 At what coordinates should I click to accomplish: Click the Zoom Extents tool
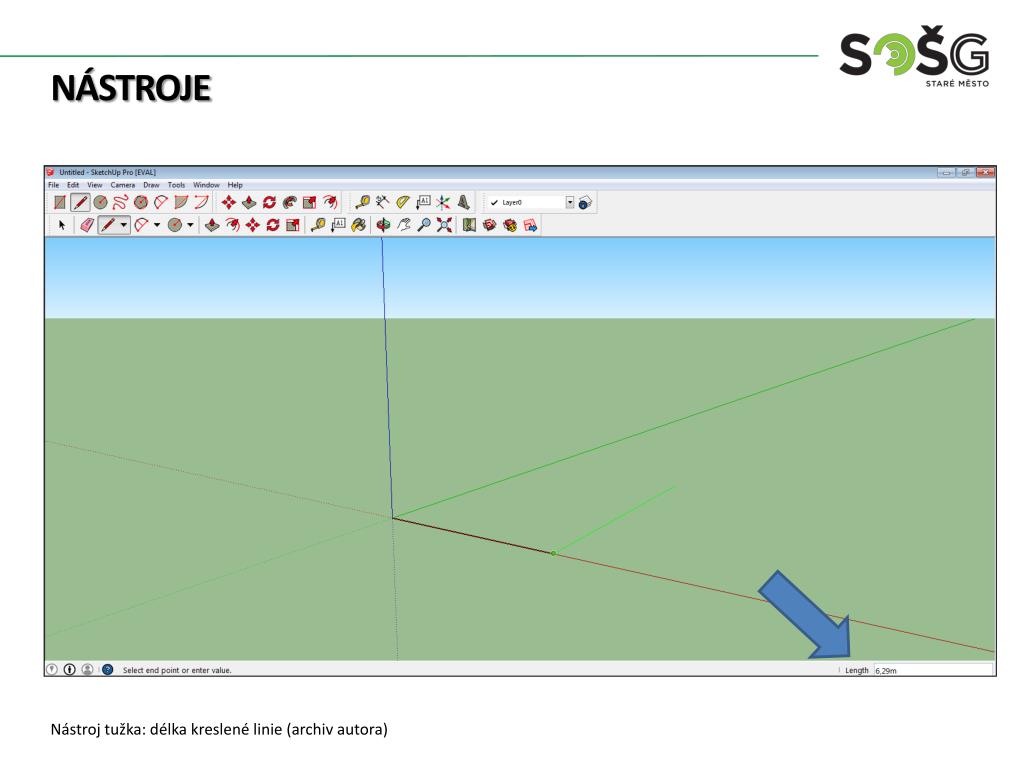tap(444, 225)
